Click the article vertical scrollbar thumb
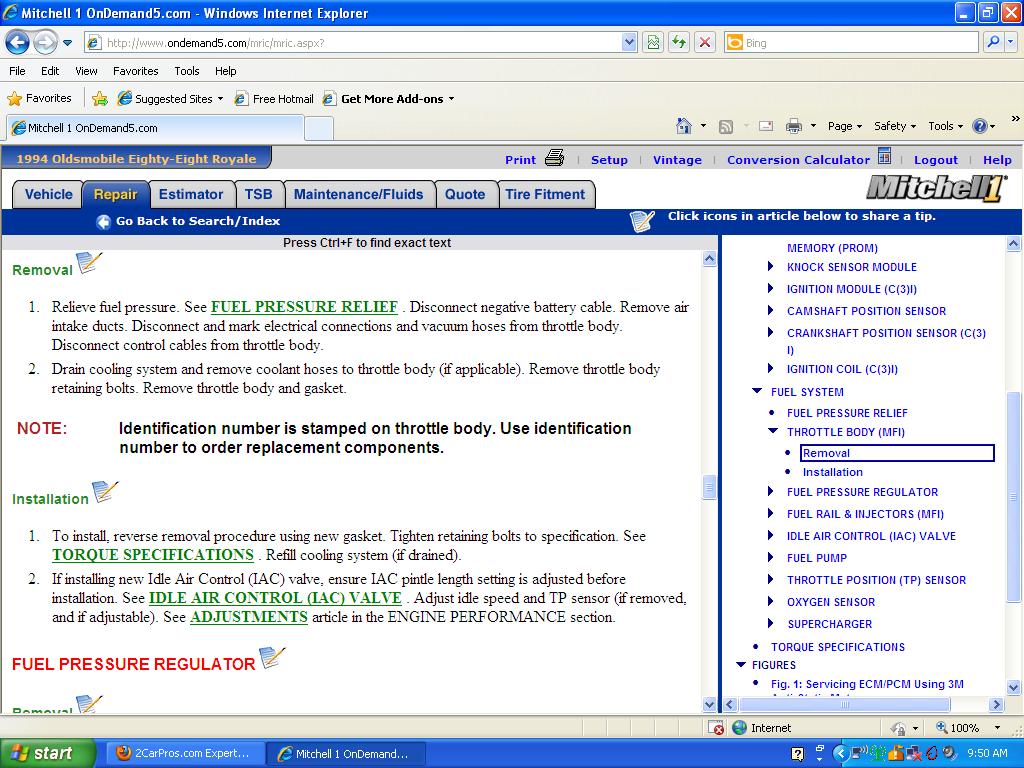 click(709, 487)
